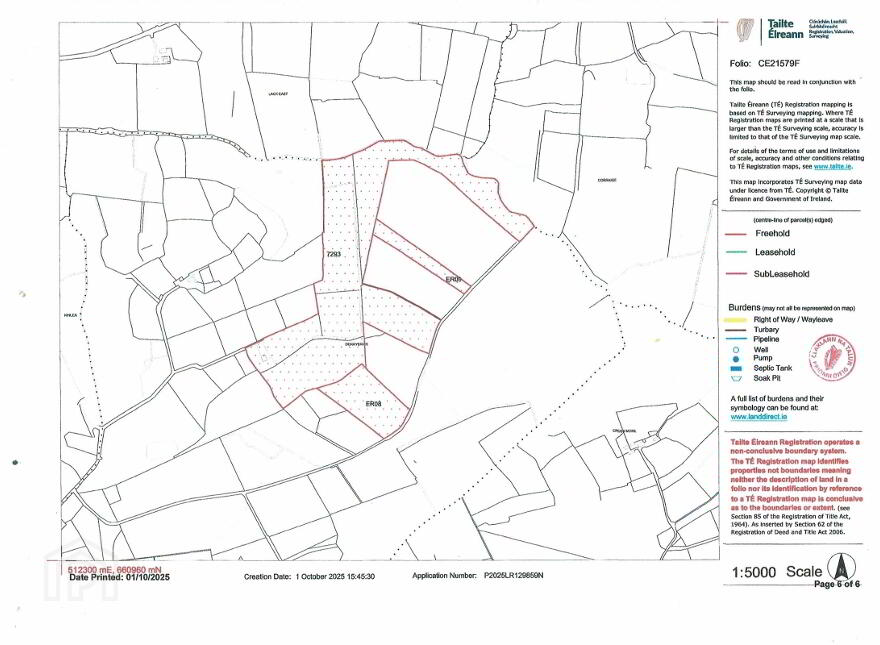Screen dimensions: 880x645
Task: Click the Freehold red line sample
Action: (736, 234)
